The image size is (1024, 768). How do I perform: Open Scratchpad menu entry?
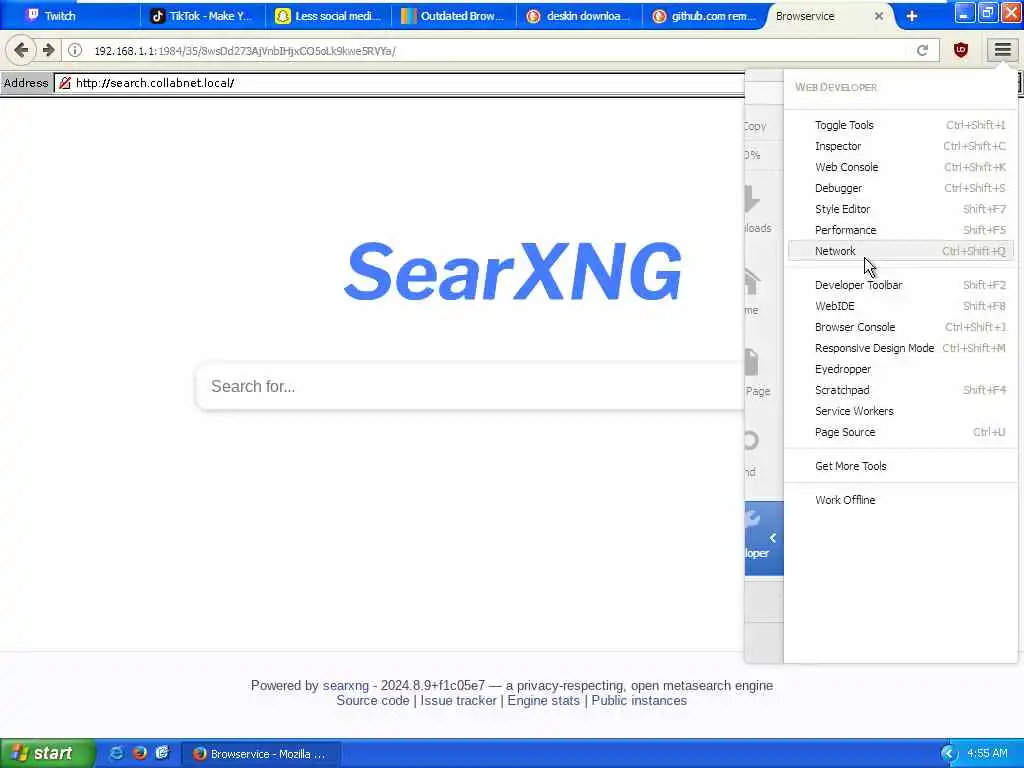click(901, 390)
